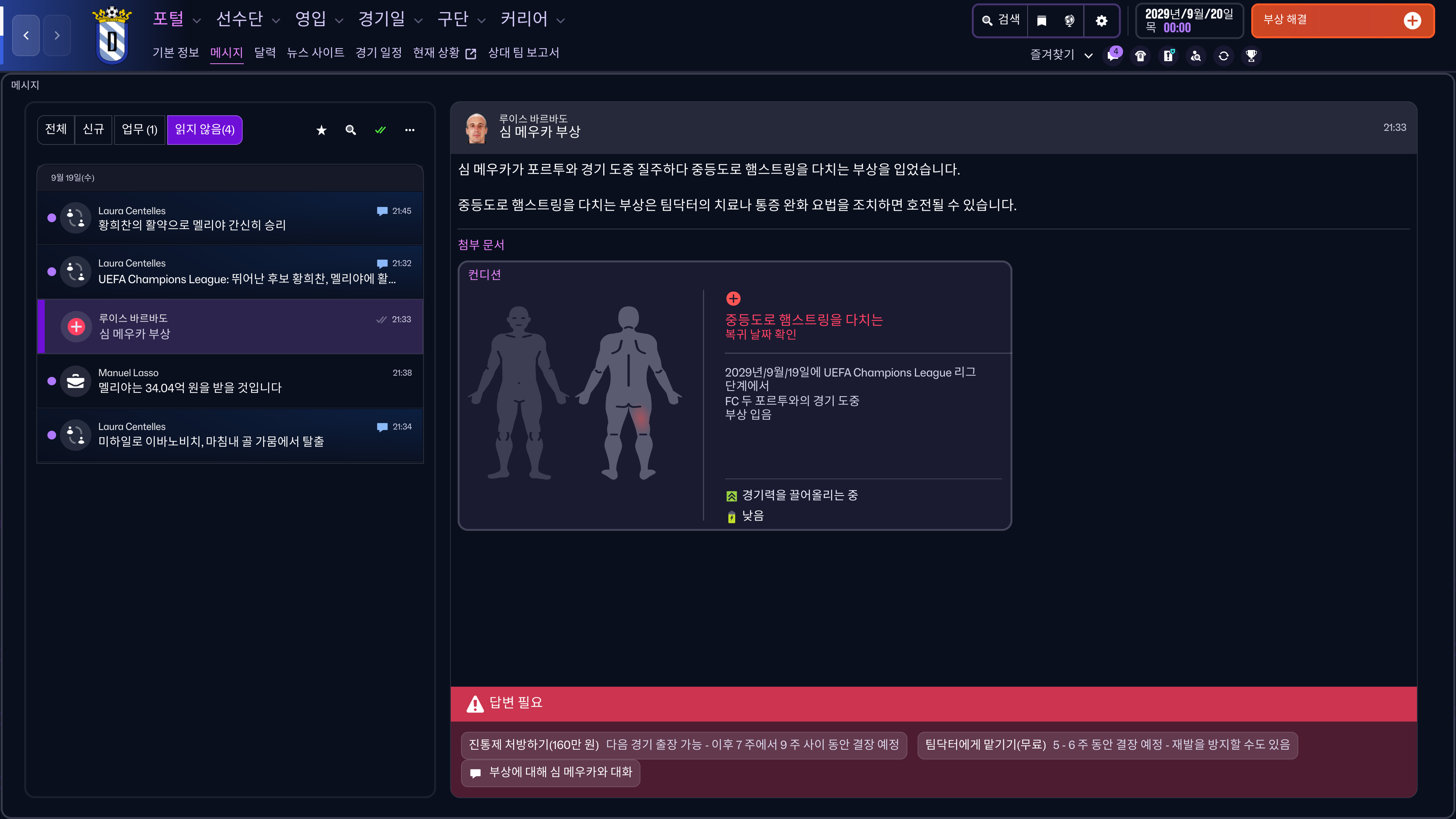Viewport: 1456px width, 819px height.
Task: Click the notifications bubble with badge 4
Action: click(1113, 55)
